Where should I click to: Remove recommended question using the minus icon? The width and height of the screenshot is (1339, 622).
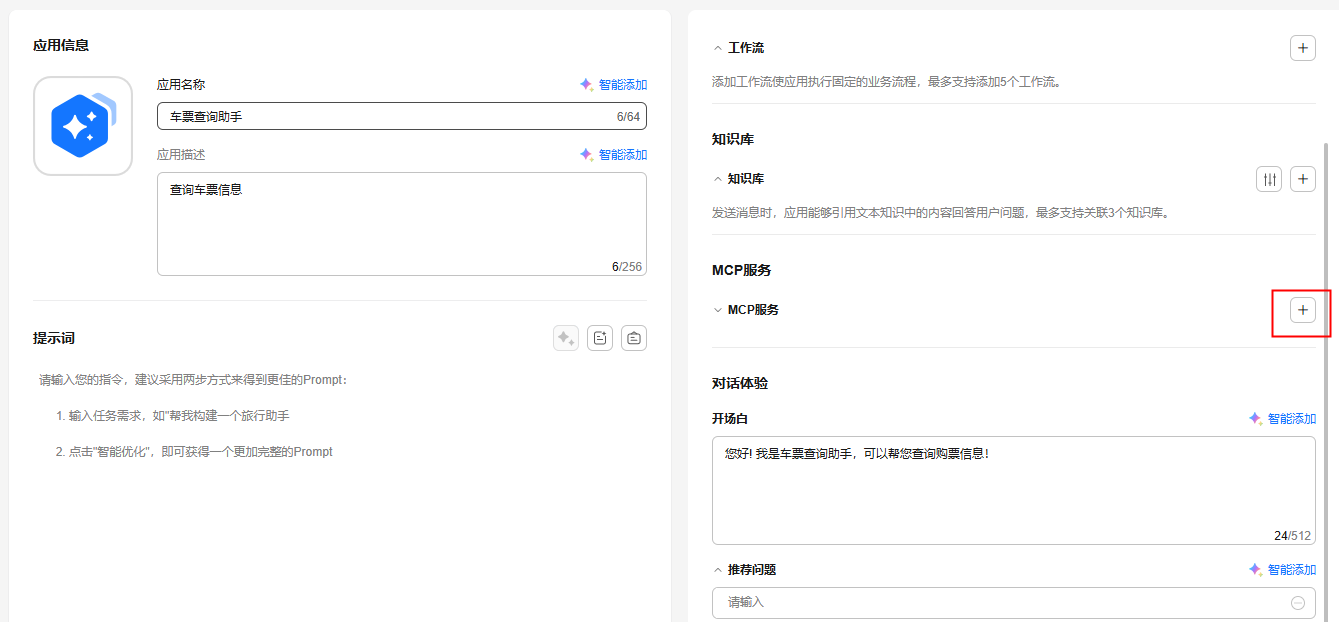1298,603
